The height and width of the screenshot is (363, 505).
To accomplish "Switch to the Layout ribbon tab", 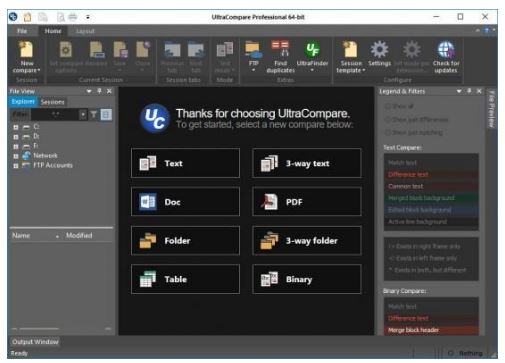I will click(x=85, y=31).
